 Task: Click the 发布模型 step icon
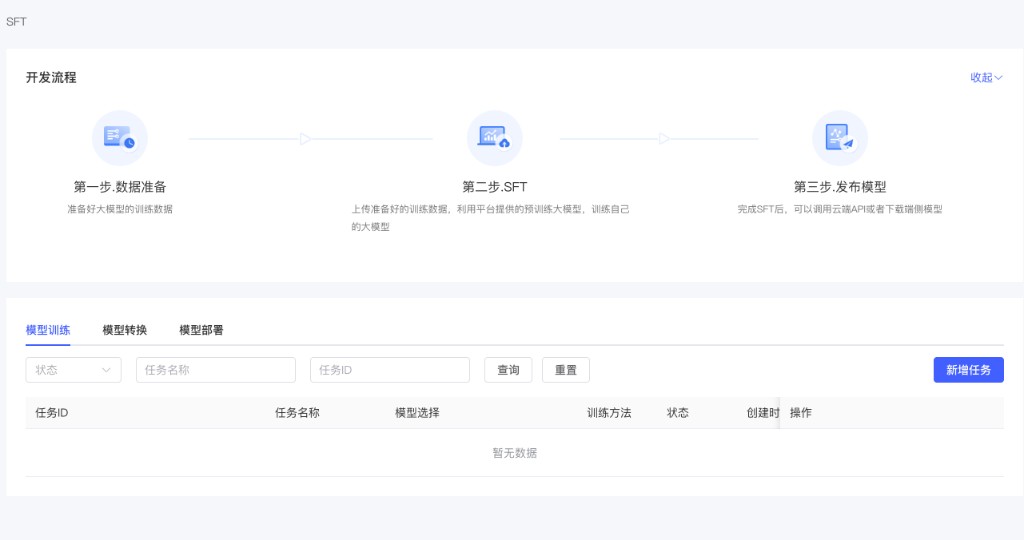pyautogui.click(x=840, y=138)
